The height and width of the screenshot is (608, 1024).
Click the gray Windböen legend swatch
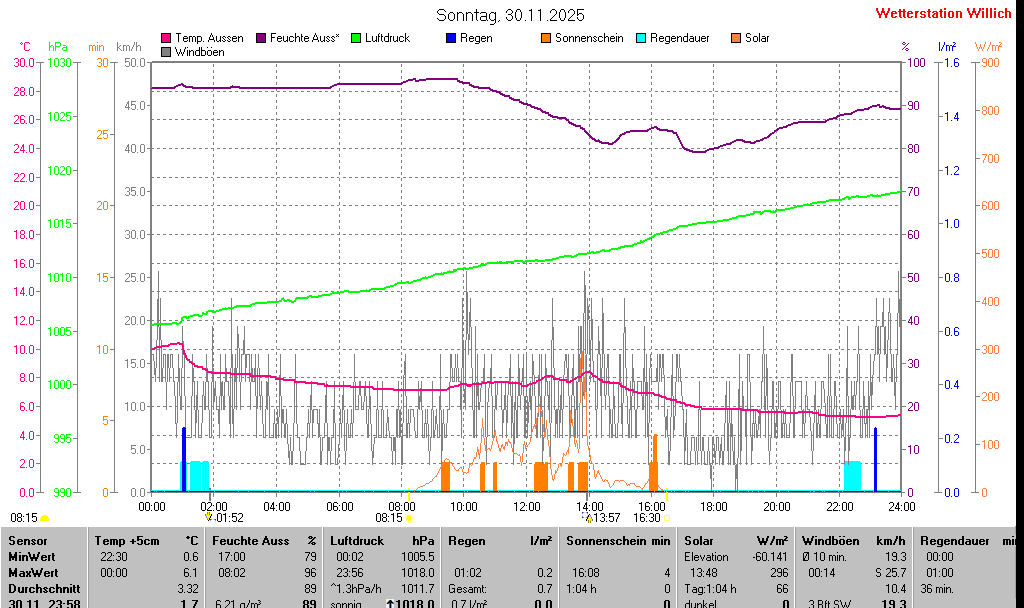pos(166,51)
